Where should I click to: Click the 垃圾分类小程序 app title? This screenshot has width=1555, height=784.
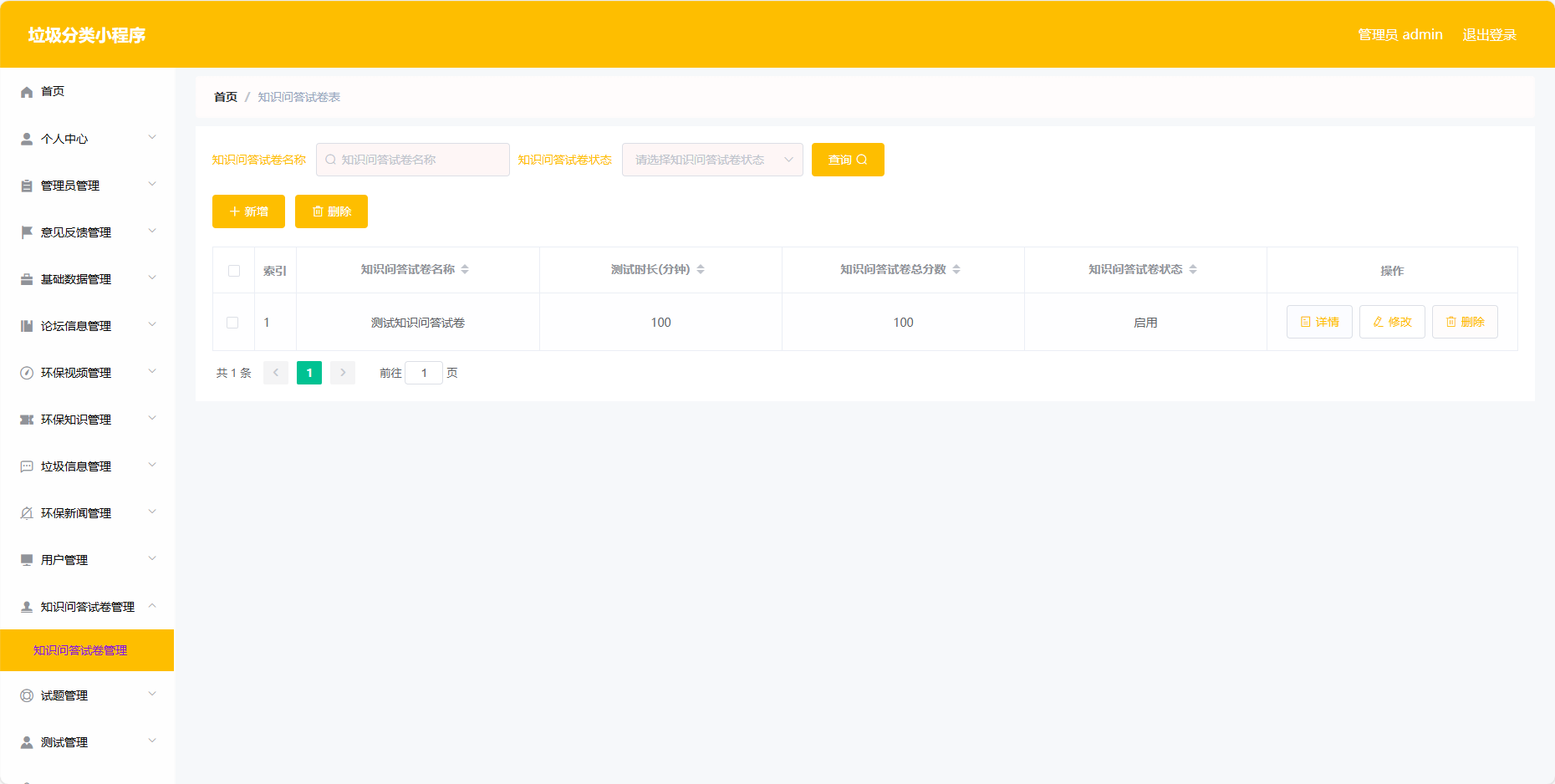pyautogui.click(x=87, y=35)
